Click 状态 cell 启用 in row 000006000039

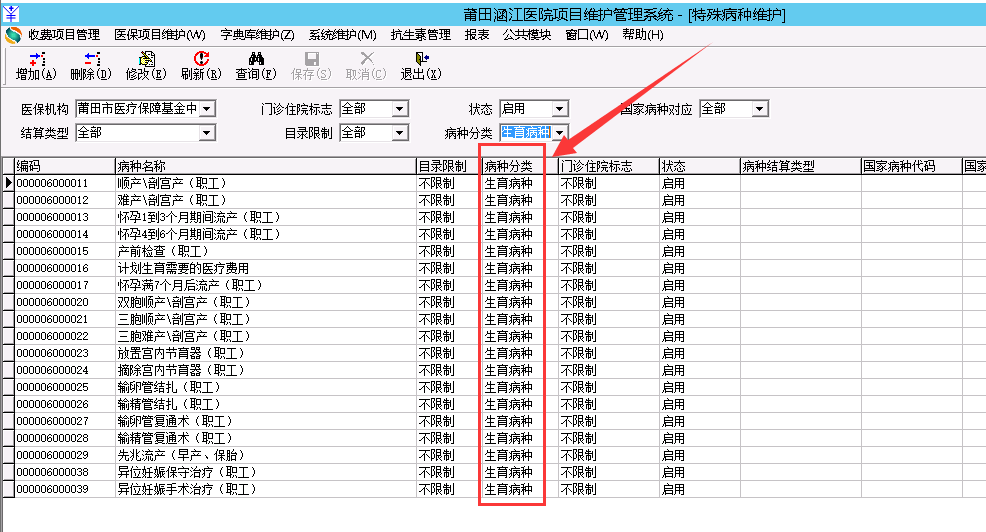(x=700, y=489)
